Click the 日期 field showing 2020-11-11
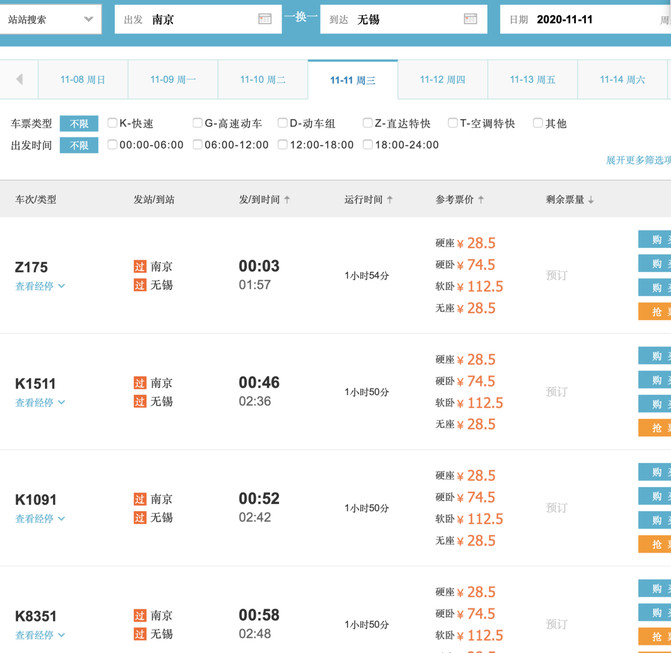Image resolution: width=671 pixels, height=653 pixels. [x=585, y=19]
